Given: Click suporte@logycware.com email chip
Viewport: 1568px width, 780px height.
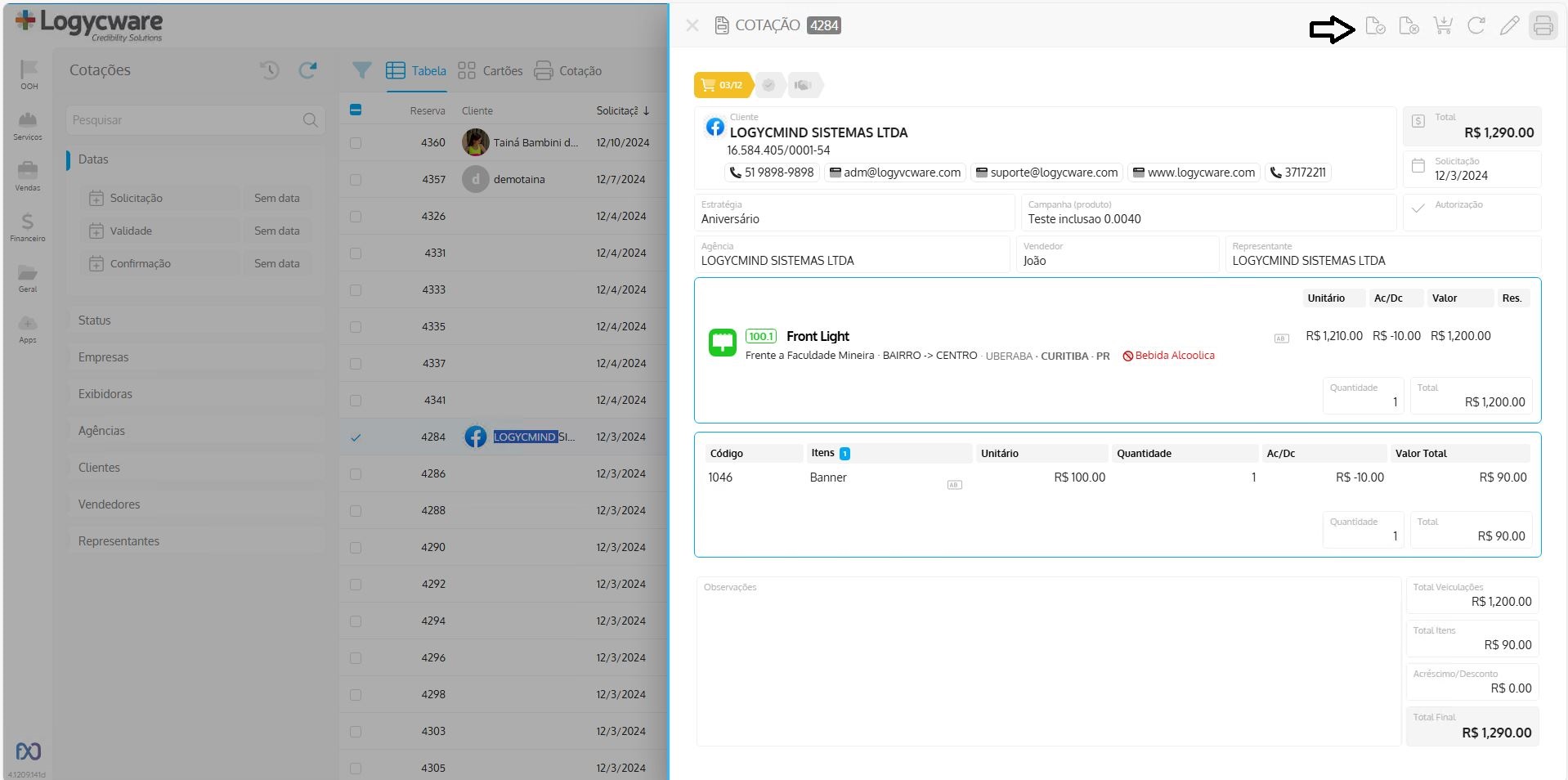Looking at the screenshot, I should (1046, 173).
